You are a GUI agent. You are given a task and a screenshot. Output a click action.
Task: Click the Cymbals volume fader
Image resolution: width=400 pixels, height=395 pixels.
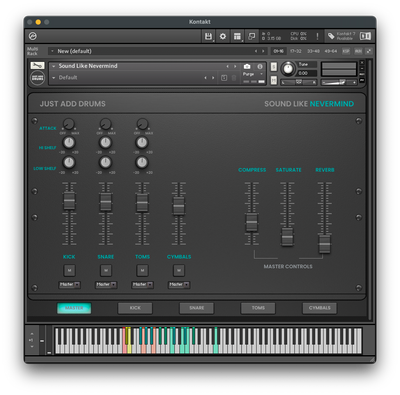point(179,206)
